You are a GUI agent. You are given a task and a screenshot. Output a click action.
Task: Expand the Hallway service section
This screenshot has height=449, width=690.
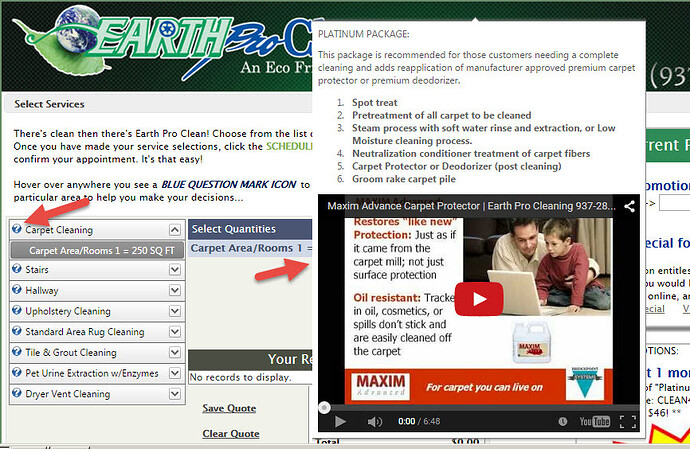click(175, 291)
